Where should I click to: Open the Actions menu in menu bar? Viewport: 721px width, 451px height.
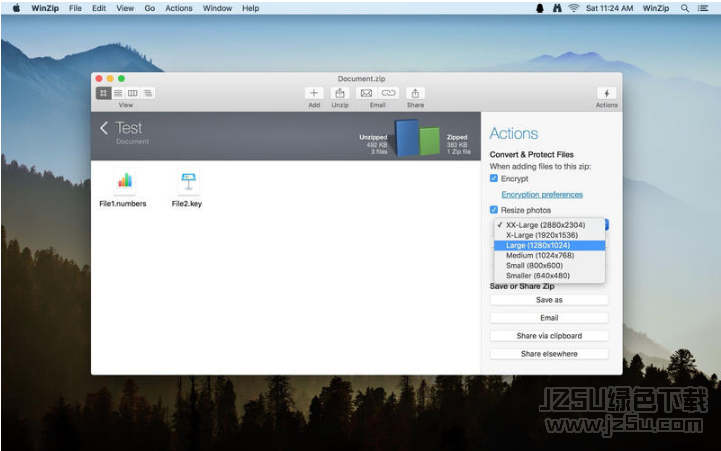coord(179,8)
